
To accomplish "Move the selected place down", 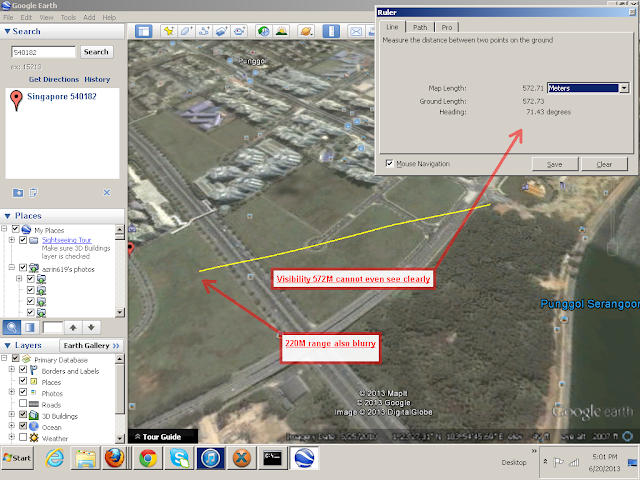I will [x=91, y=327].
